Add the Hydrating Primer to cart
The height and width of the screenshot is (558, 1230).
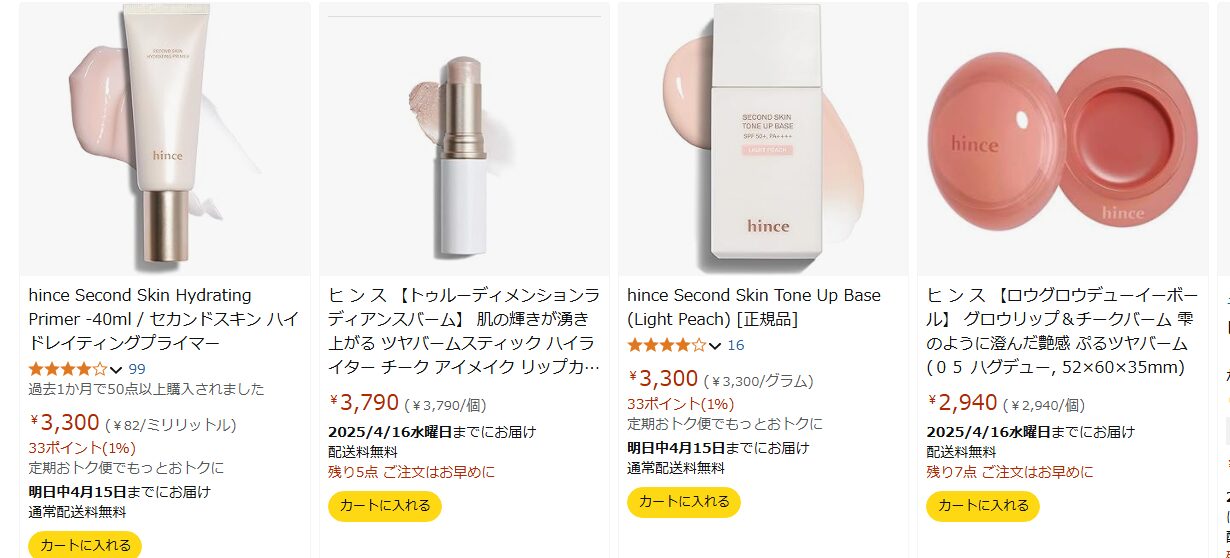[x=85, y=545]
